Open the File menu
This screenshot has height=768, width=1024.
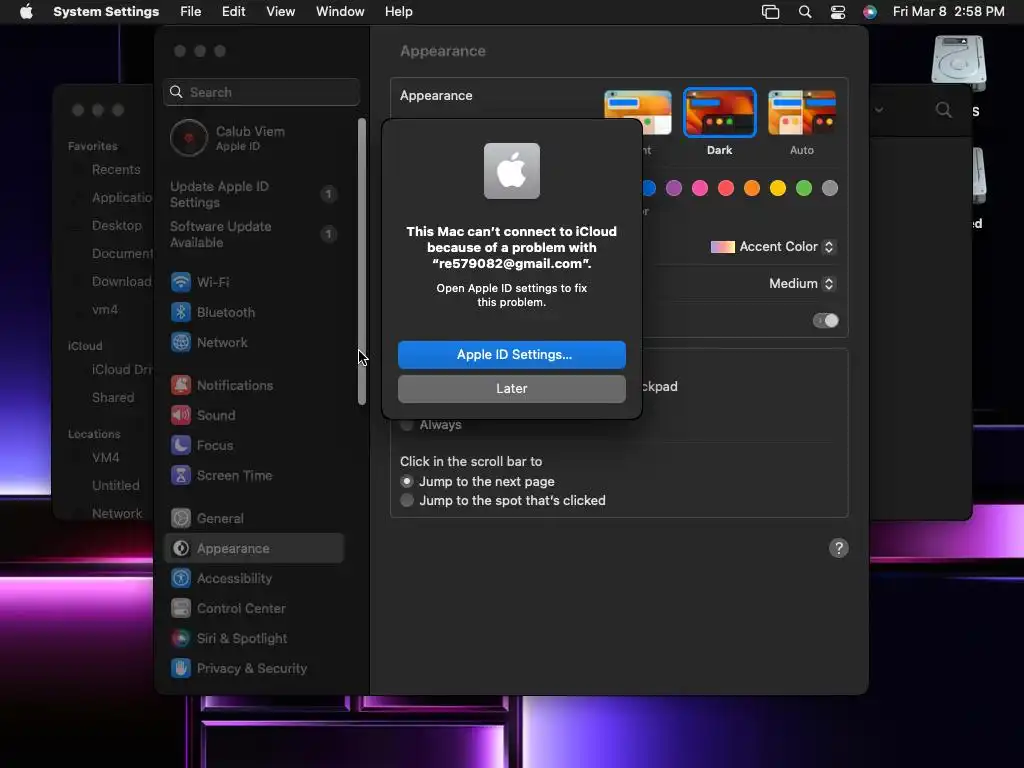[x=191, y=12]
